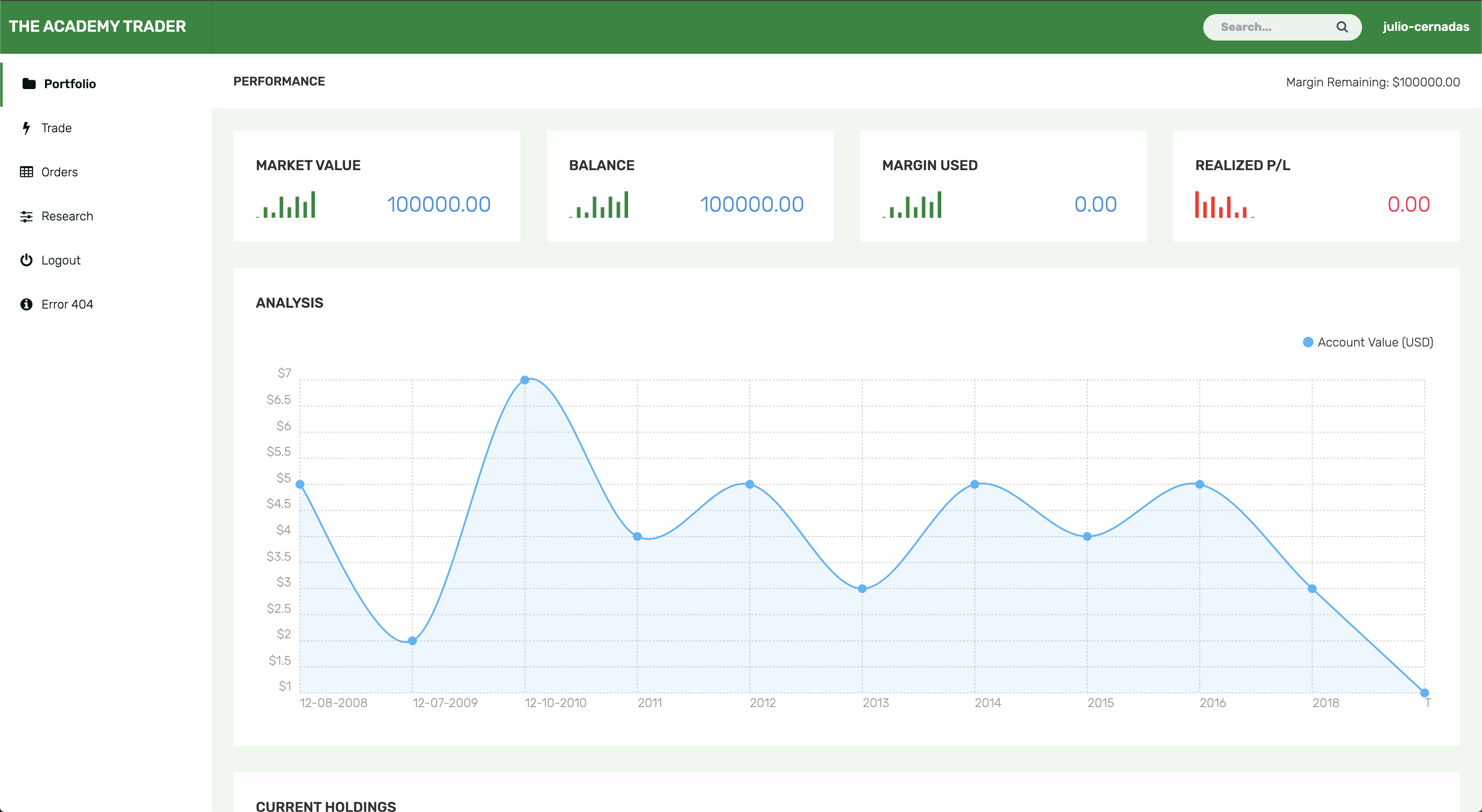
Task: Click the Logout power icon
Action: point(26,260)
